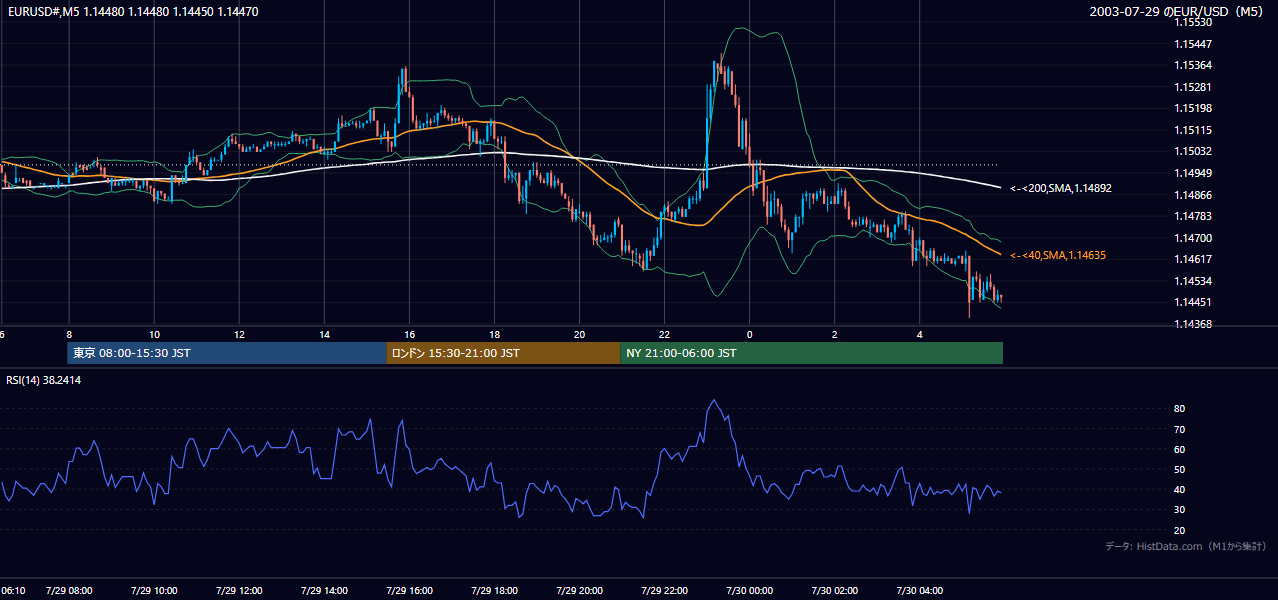The image size is (1278, 600).
Task: Select the 2003-07-29 EUR/USD (M5) chart title
Action: (1178, 12)
